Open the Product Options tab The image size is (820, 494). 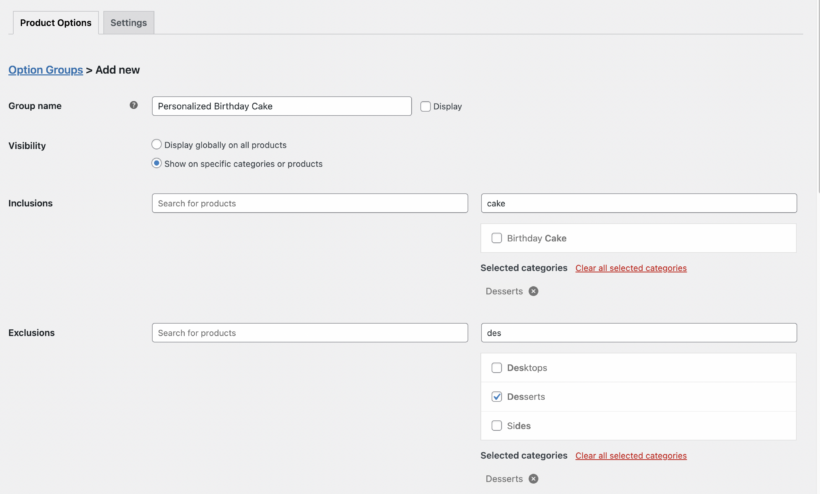click(x=56, y=23)
